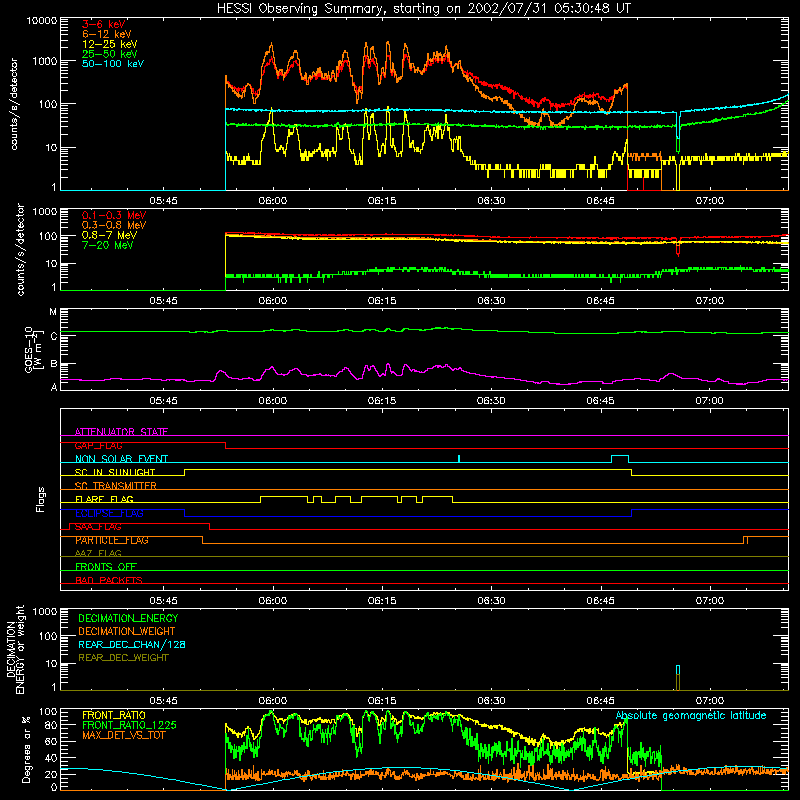Click the AAZ_FLAG label

pos(98,553)
